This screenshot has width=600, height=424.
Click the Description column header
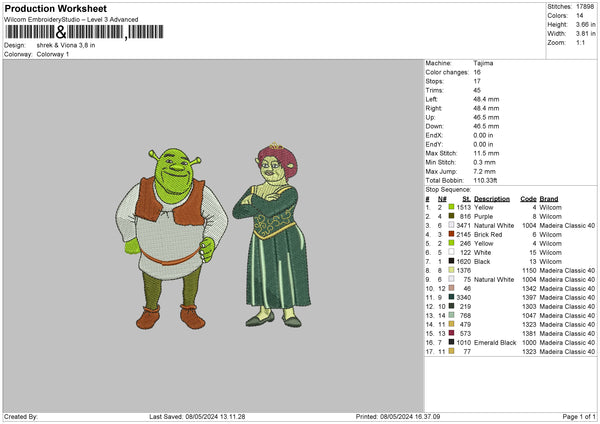tap(492, 198)
